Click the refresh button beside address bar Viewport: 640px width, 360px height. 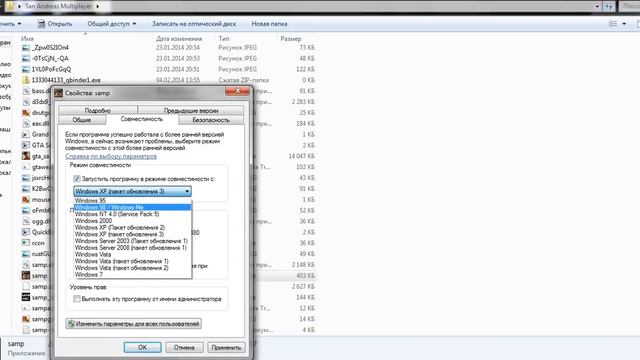click(609, 6)
